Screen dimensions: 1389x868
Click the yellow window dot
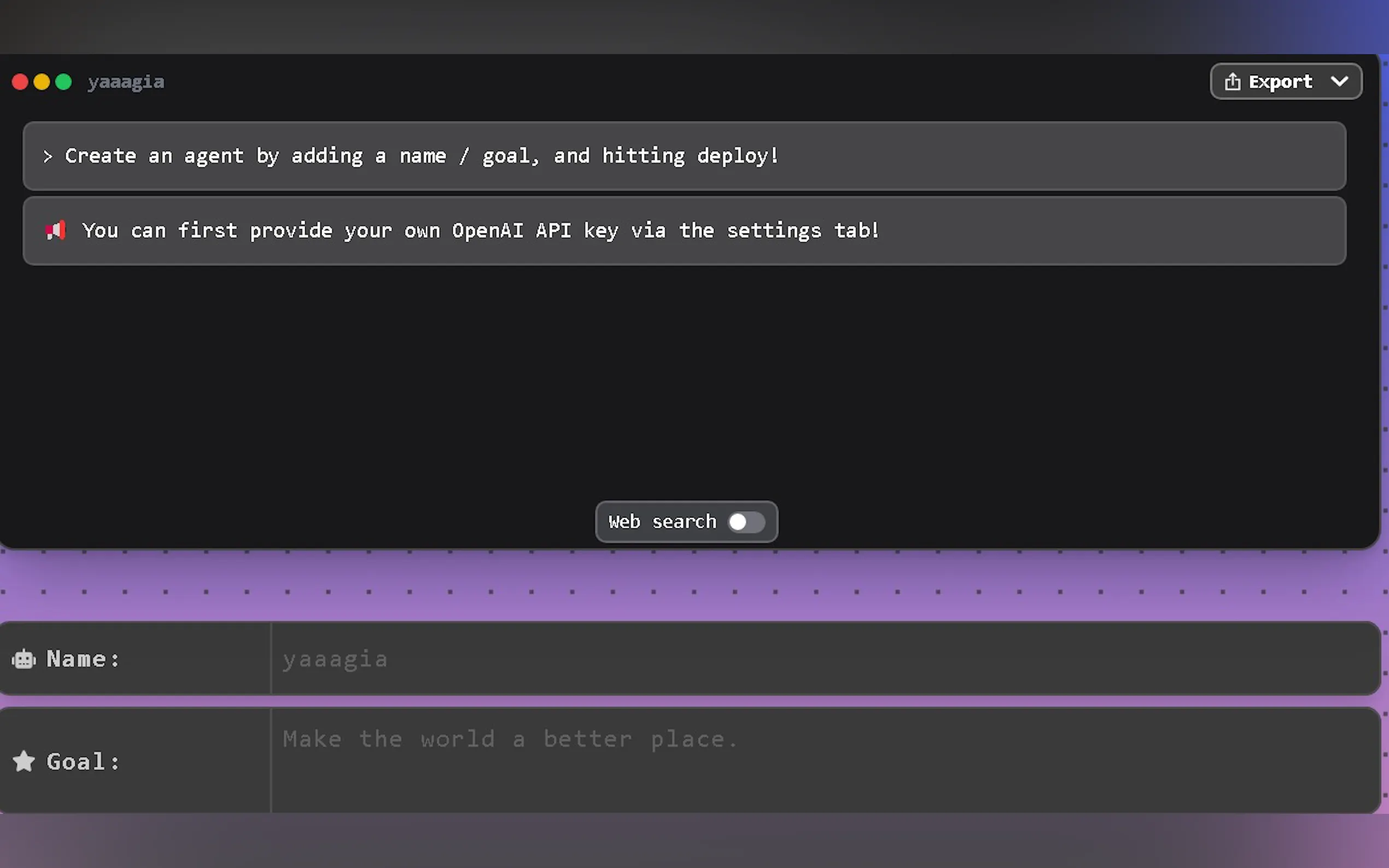click(x=42, y=82)
